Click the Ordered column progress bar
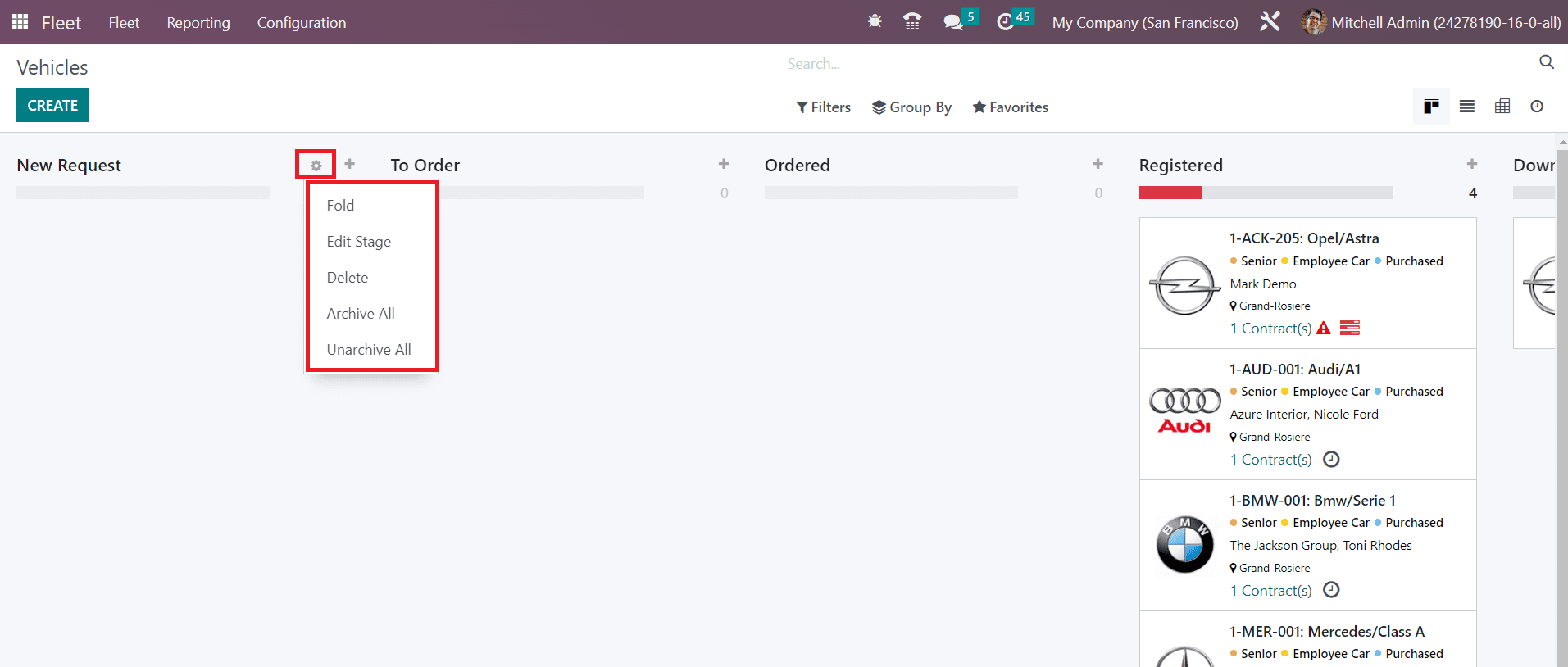The height and width of the screenshot is (667, 1568). point(891,193)
